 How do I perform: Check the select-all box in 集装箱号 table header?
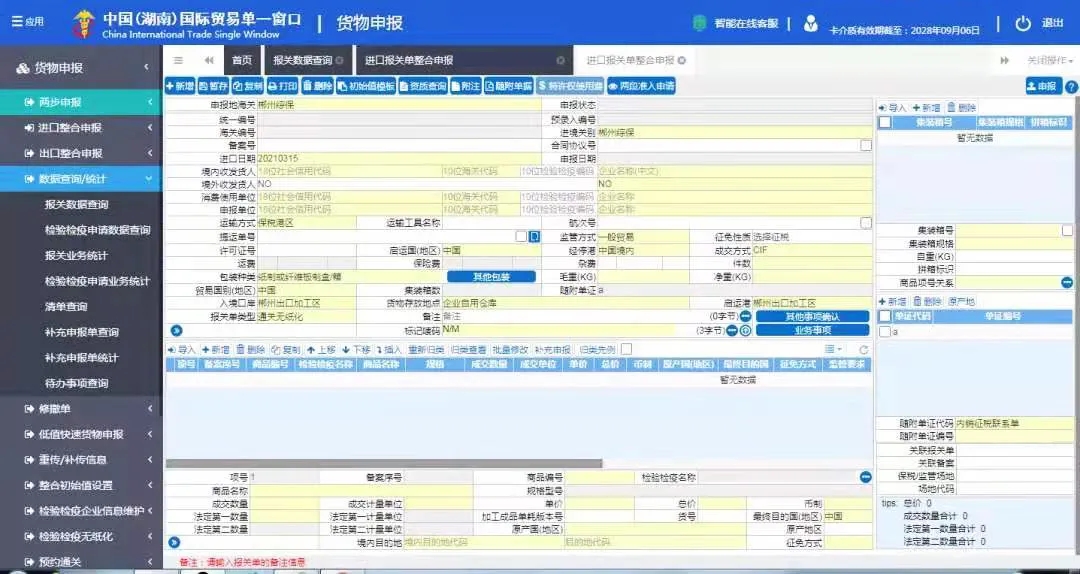click(884, 122)
